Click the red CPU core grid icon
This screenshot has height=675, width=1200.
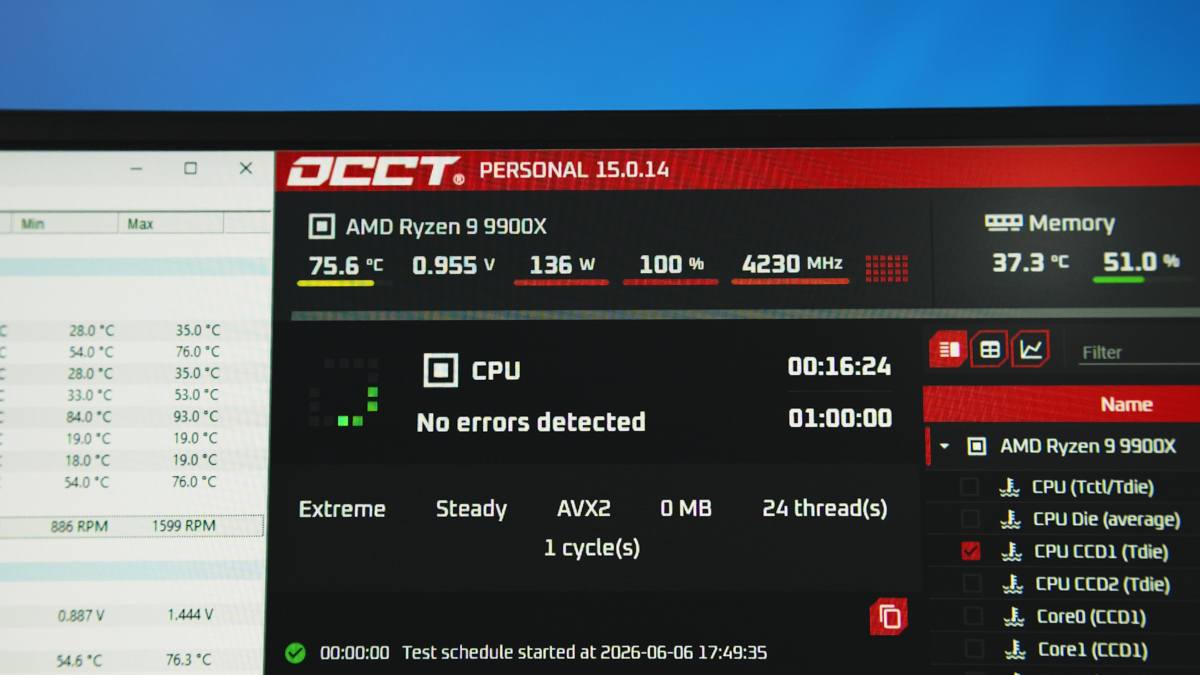point(887,267)
